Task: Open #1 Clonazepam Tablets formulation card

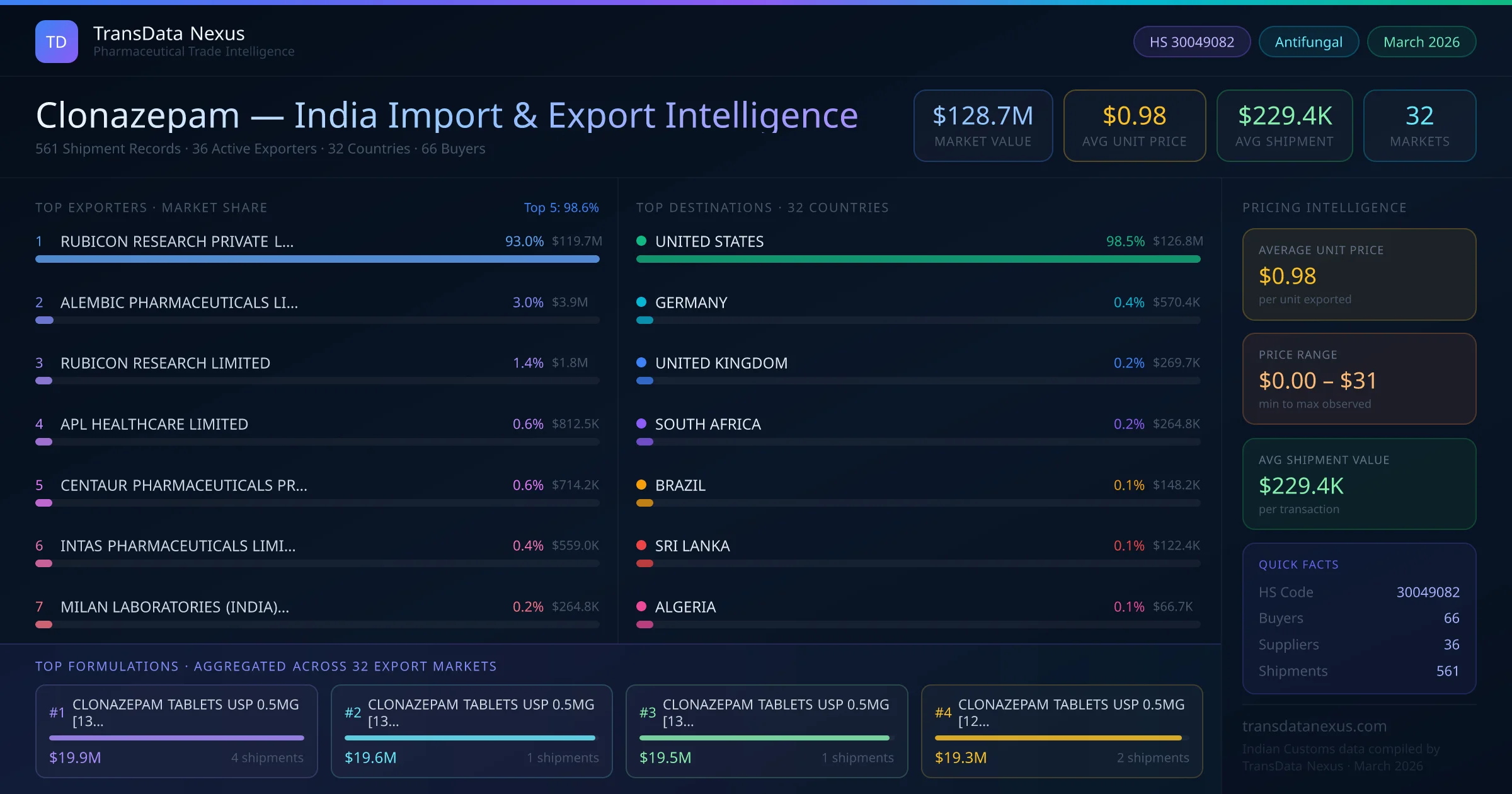Action: 176,730
